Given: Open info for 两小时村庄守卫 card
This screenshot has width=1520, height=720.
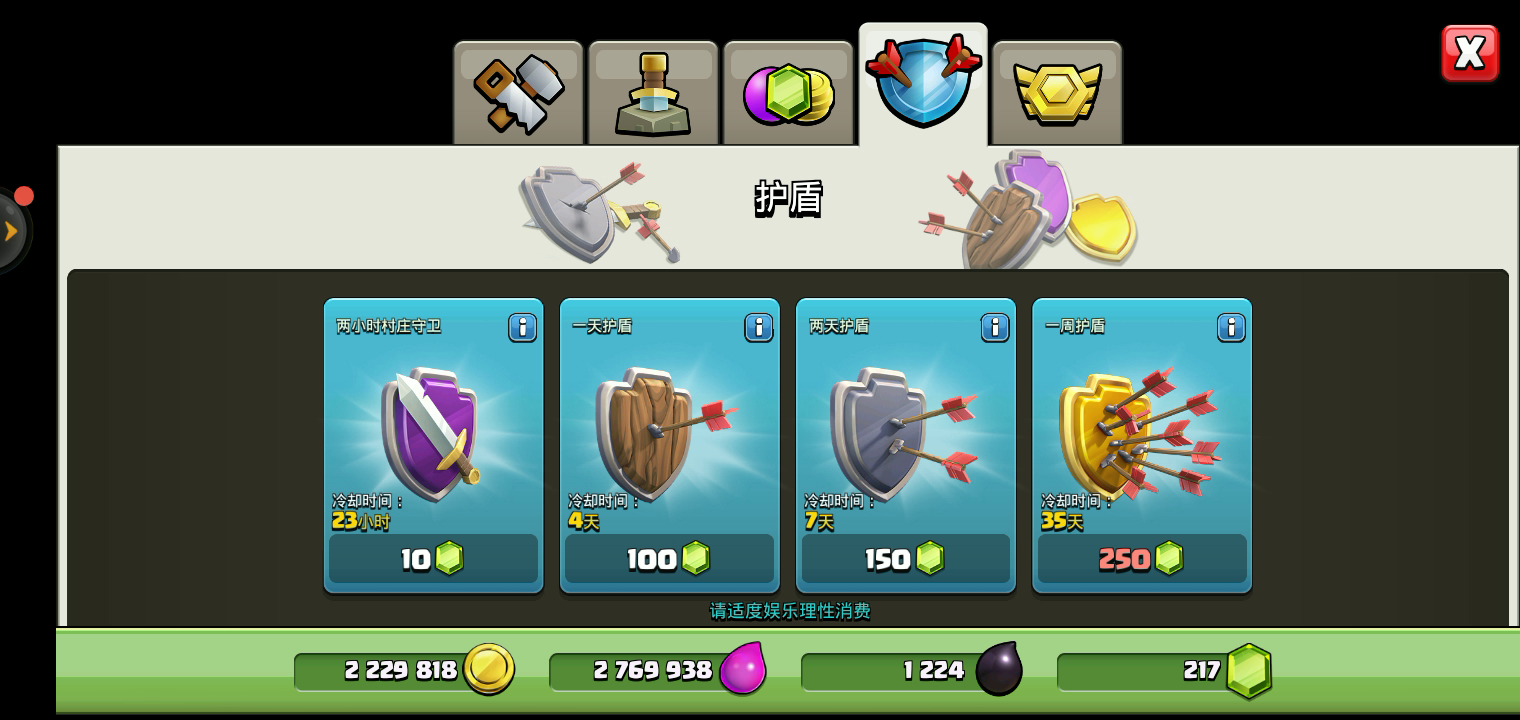Looking at the screenshot, I should (522, 327).
